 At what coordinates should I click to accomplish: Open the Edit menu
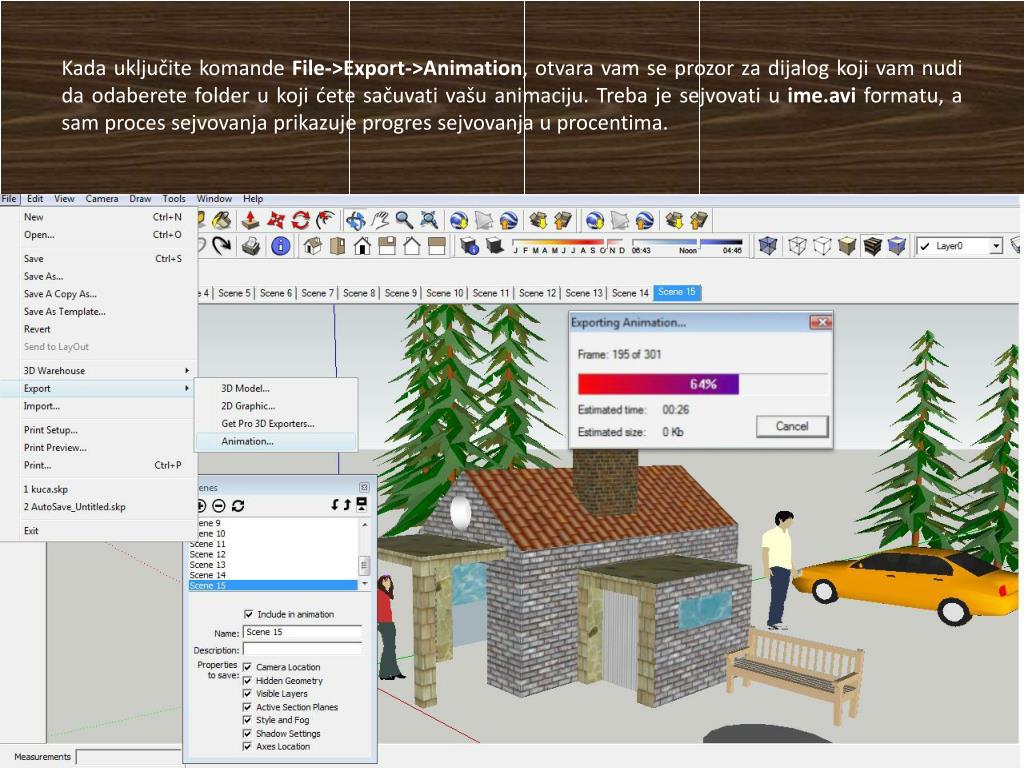[x=35, y=199]
